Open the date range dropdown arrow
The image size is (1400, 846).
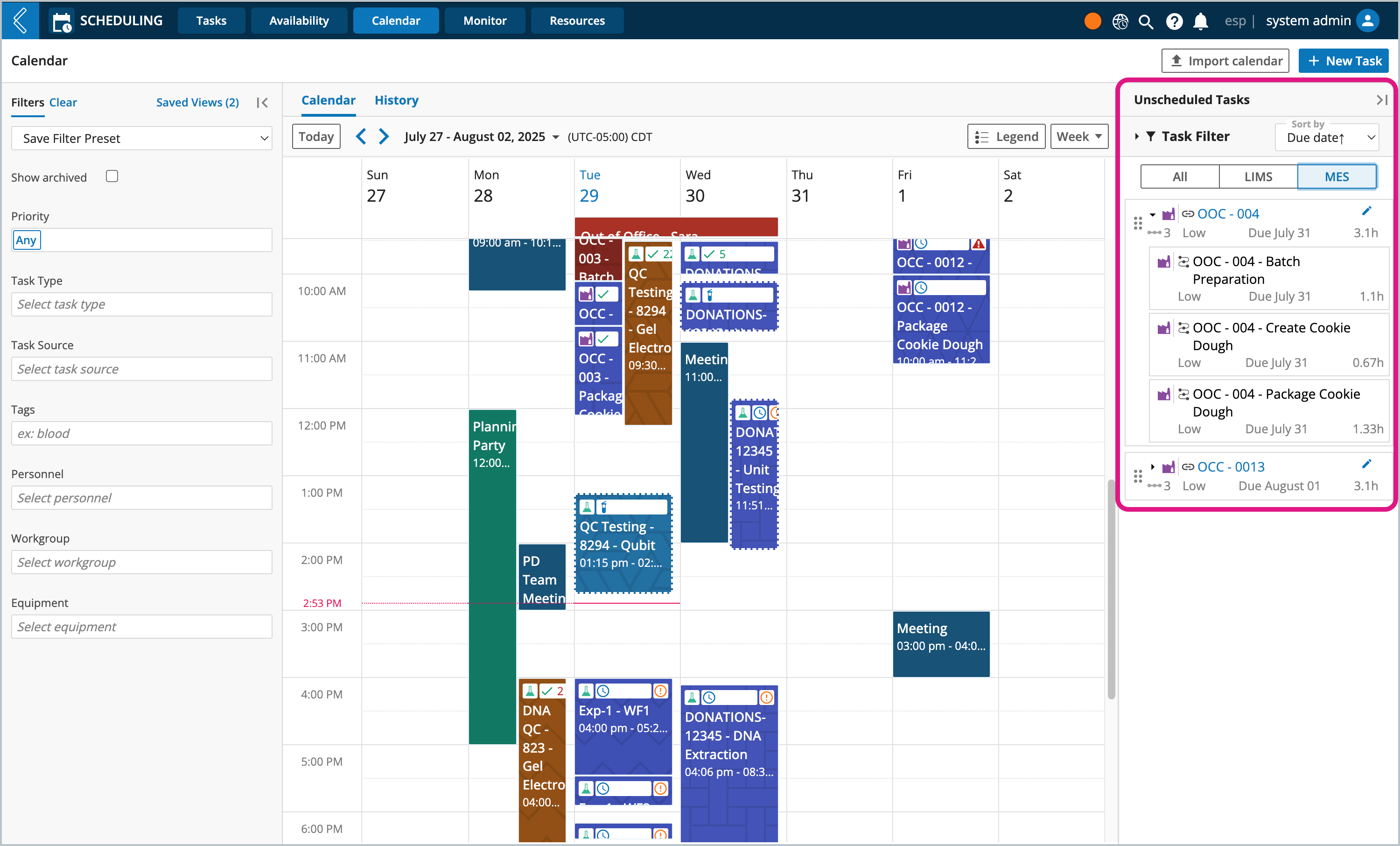[556, 137]
